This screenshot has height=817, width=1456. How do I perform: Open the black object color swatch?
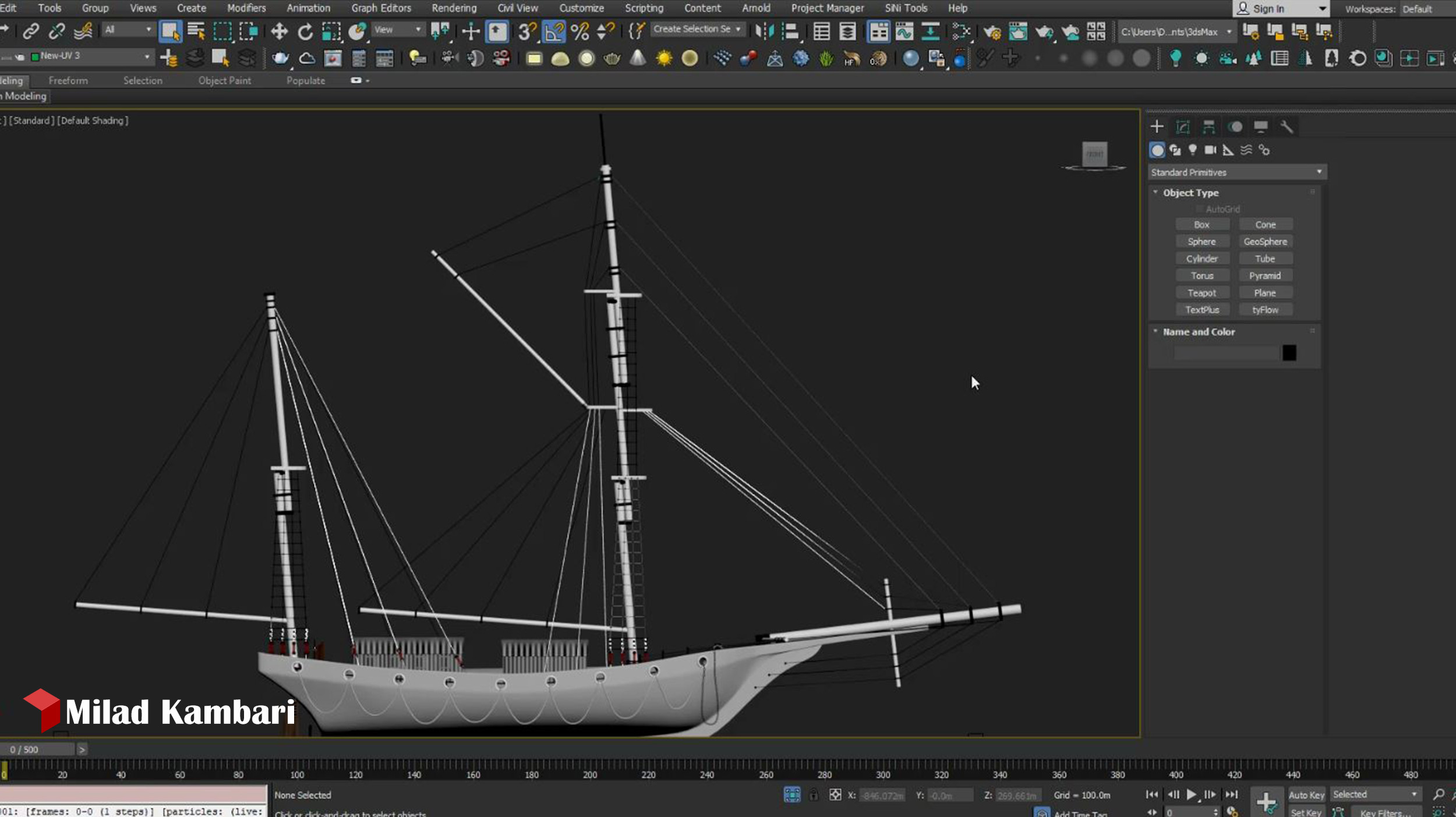[x=1289, y=353]
